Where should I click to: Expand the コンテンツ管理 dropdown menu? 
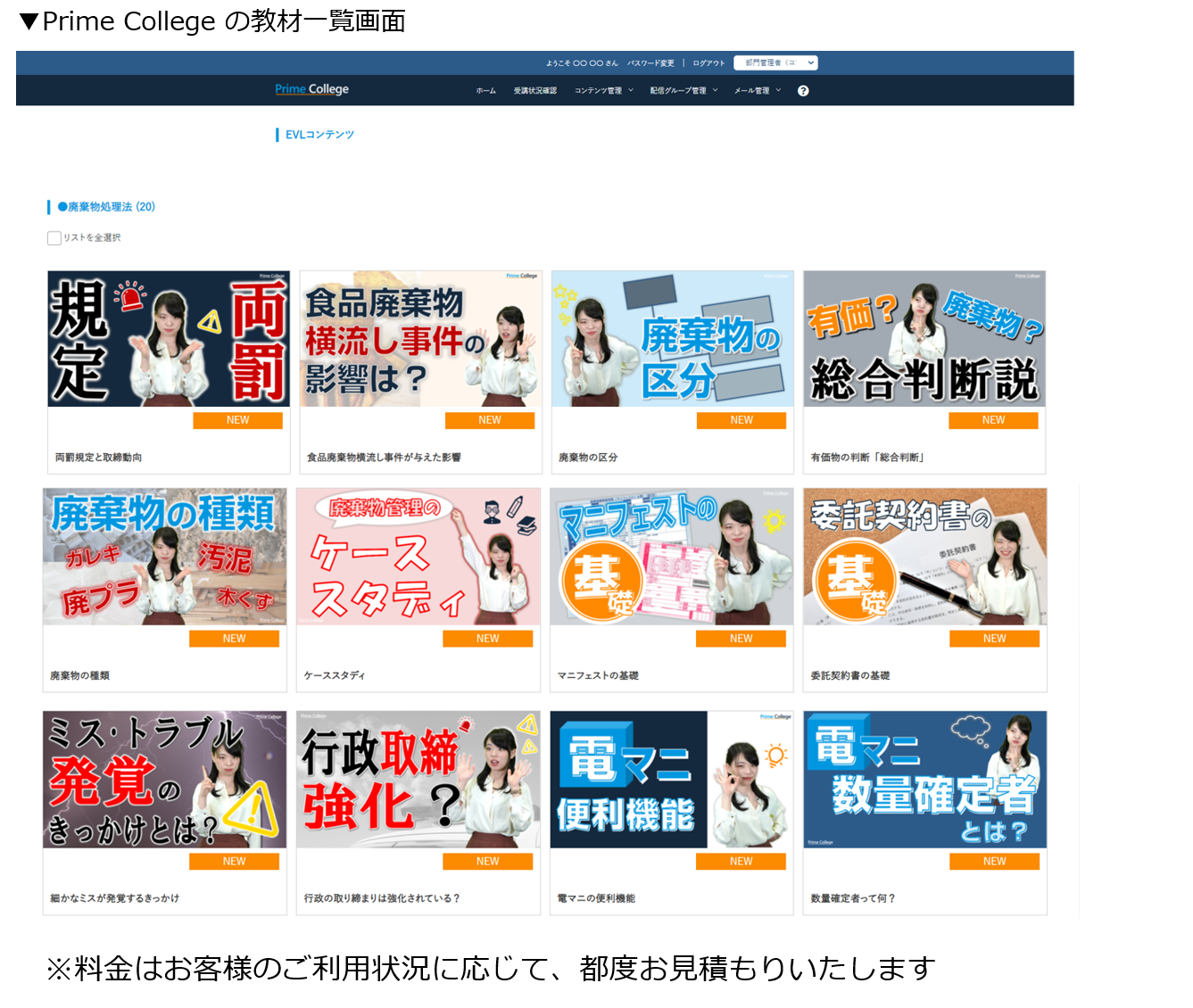point(604,91)
